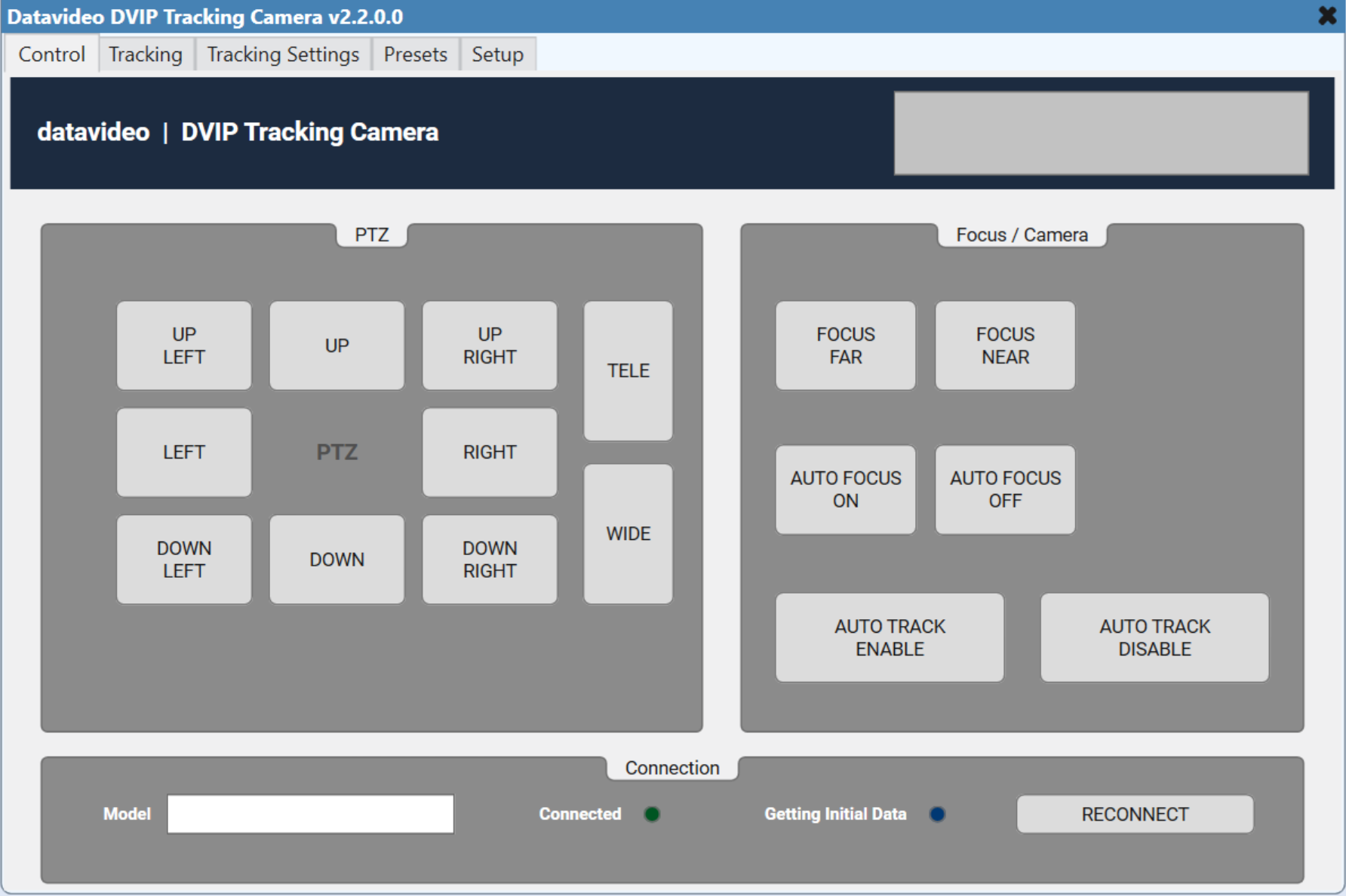Click the DOWN RIGHT PTZ button

click(x=490, y=560)
